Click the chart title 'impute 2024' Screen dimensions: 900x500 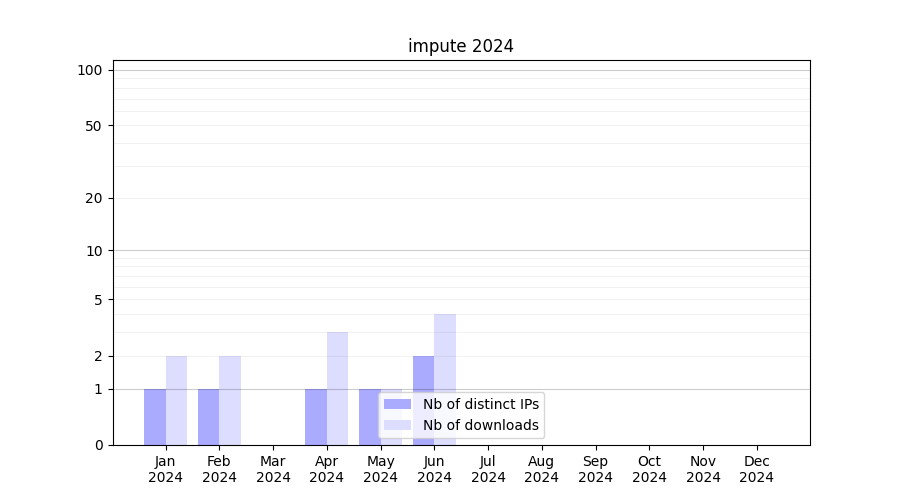pyautogui.click(x=460, y=46)
